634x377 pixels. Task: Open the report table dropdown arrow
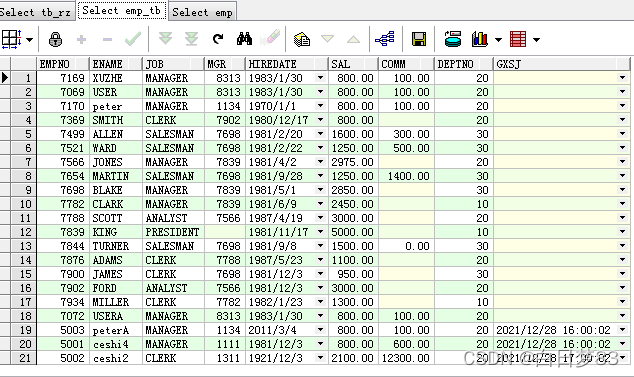coord(537,40)
